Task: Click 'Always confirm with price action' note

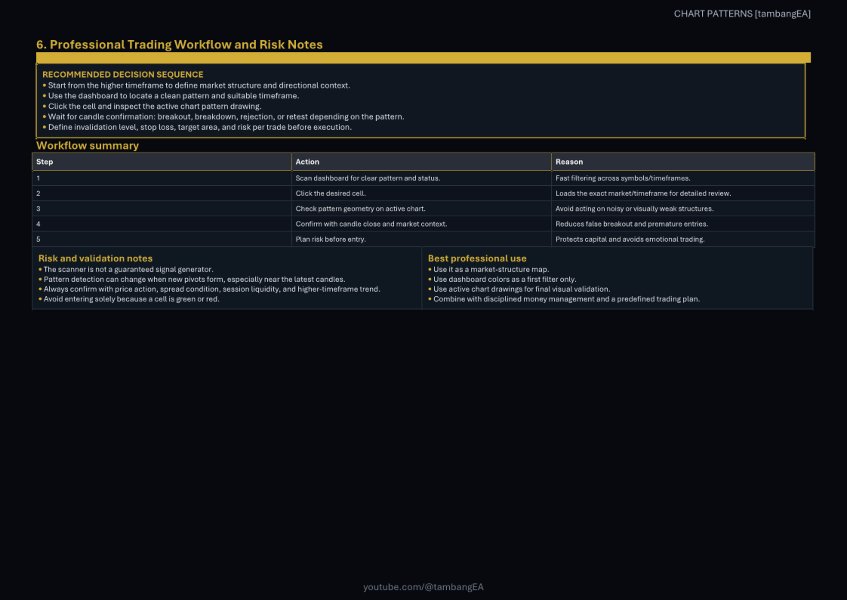Action: (x=212, y=289)
